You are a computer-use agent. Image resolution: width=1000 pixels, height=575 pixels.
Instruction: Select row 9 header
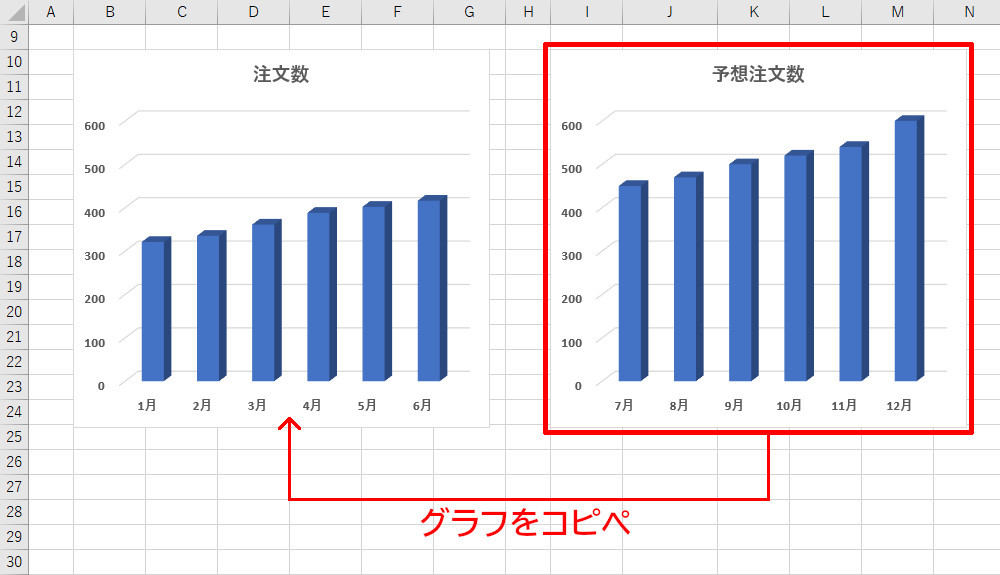[x=14, y=37]
